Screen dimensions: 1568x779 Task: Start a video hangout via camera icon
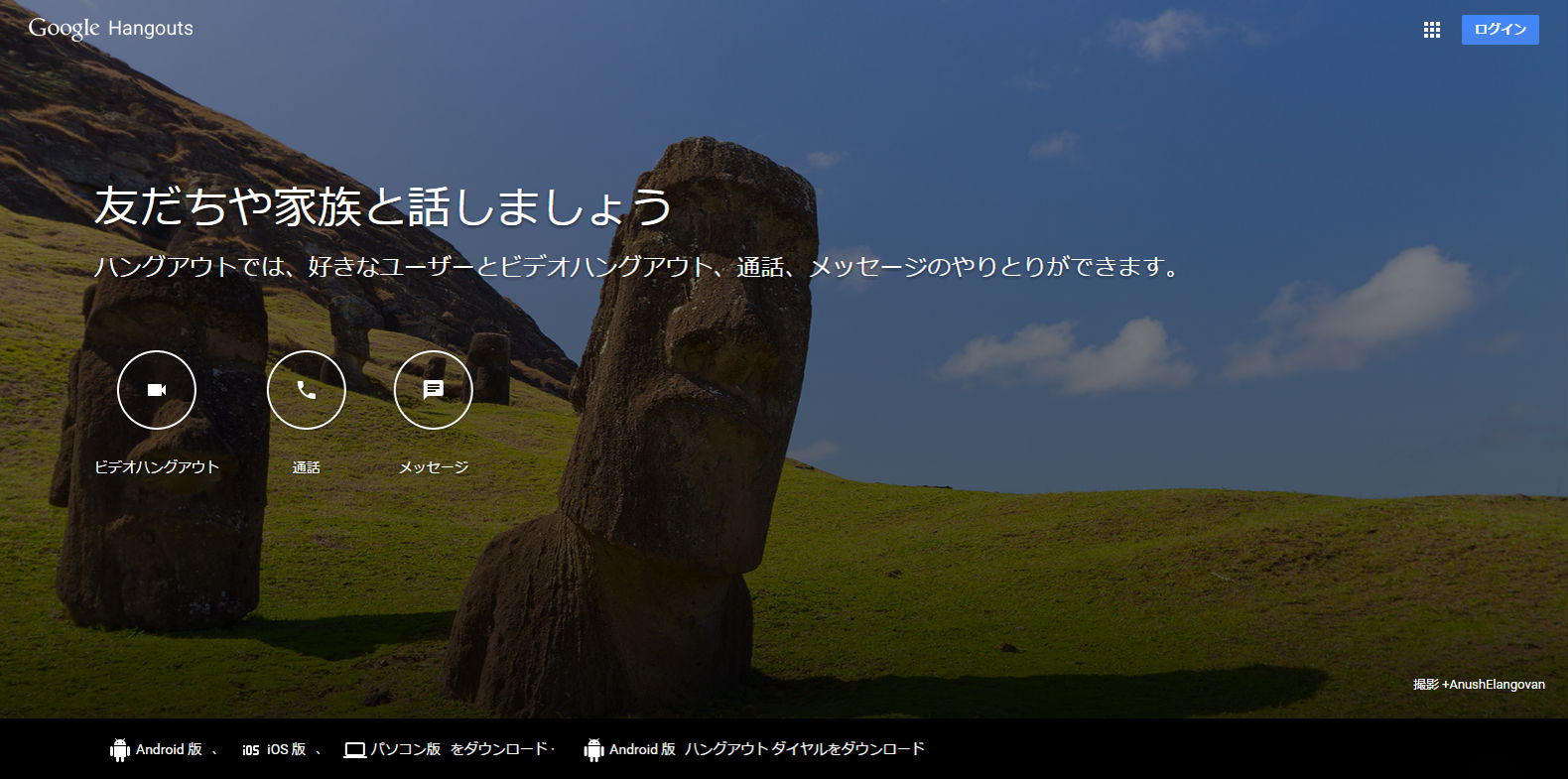pos(157,390)
